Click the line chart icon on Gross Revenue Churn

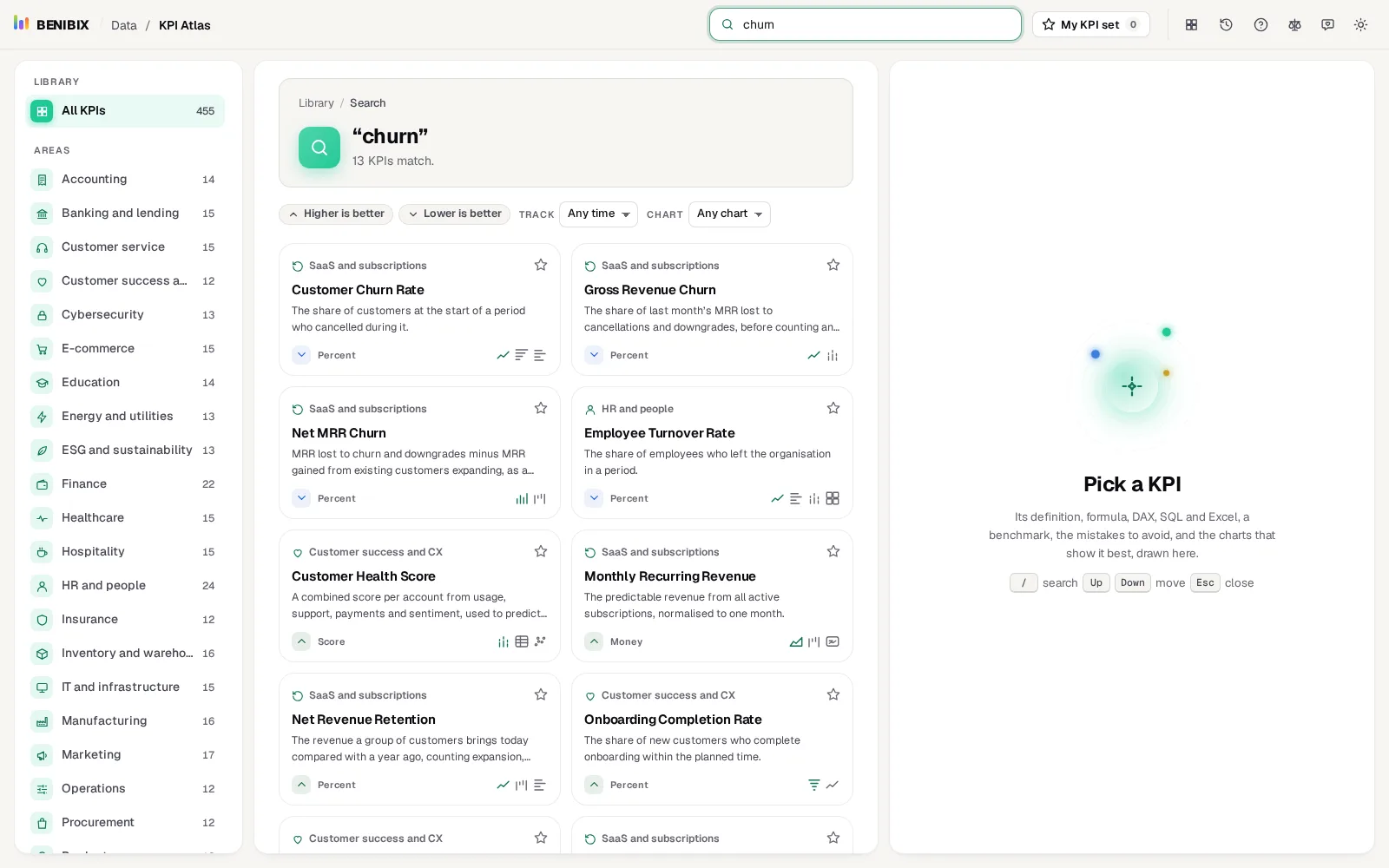pyautogui.click(x=813, y=355)
